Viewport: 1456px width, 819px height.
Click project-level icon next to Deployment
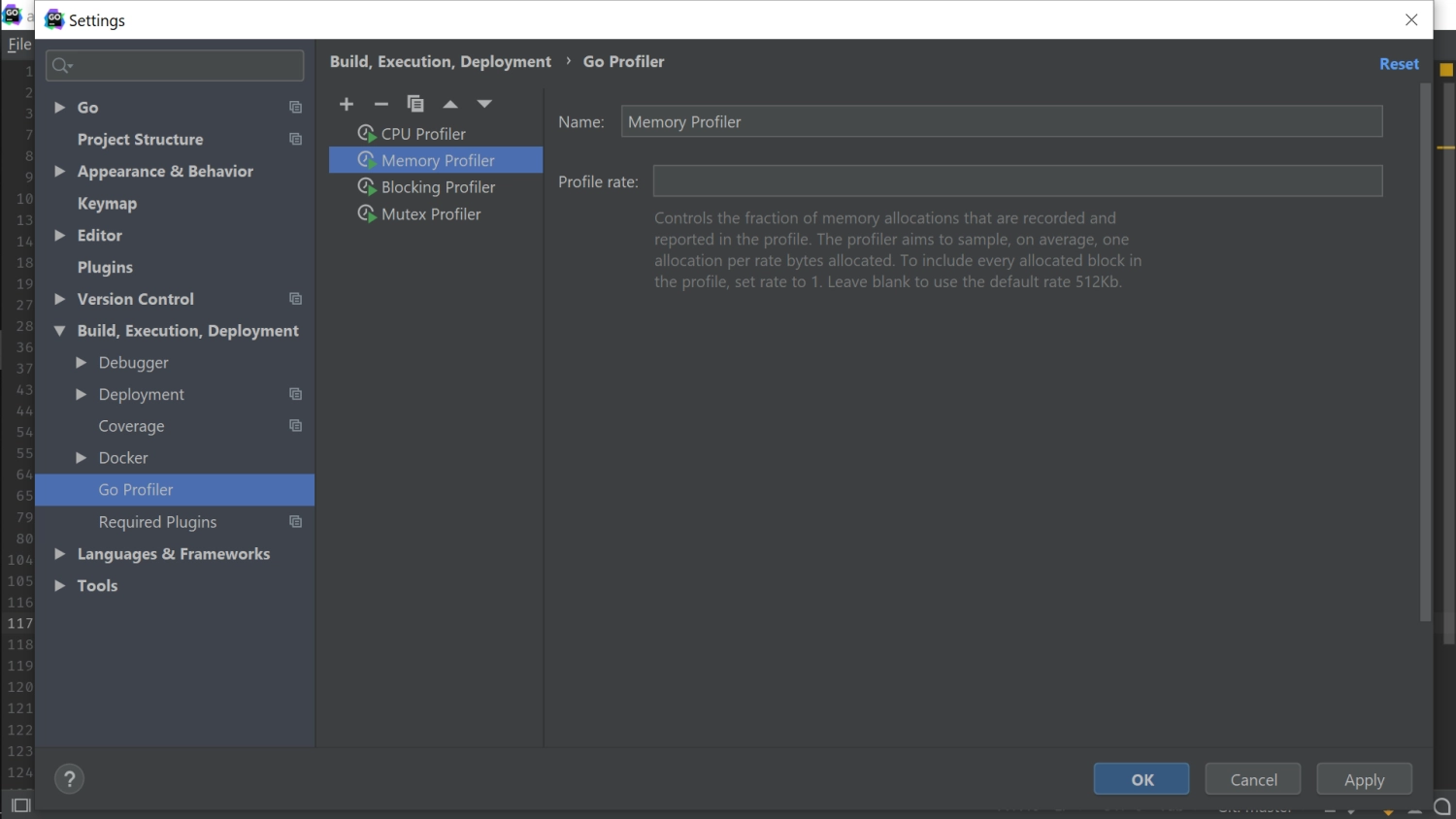[296, 394]
